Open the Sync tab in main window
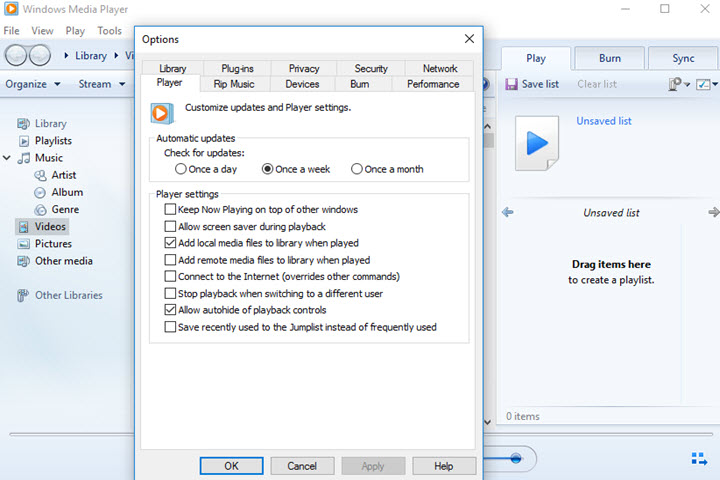This screenshot has width=720, height=480. 683,58
